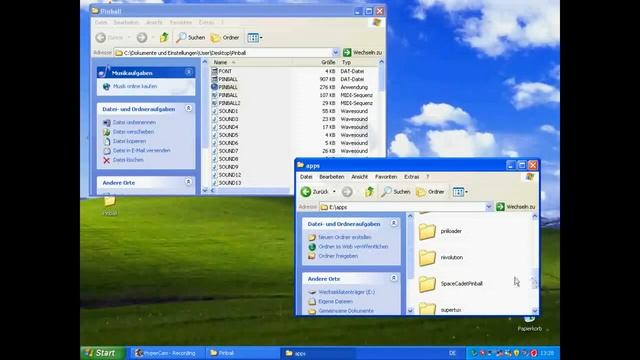Open Suchen search in Pinball window
This screenshot has height=360, width=640.
pyautogui.click(x=190, y=38)
